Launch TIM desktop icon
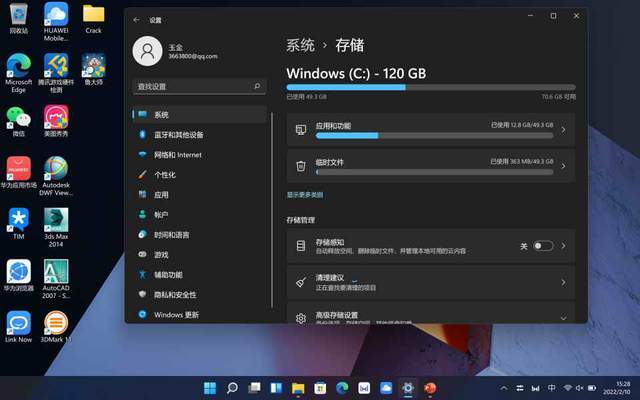Viewport: 640px width, 400px height. pyautogui.click(x=18, y=223)
